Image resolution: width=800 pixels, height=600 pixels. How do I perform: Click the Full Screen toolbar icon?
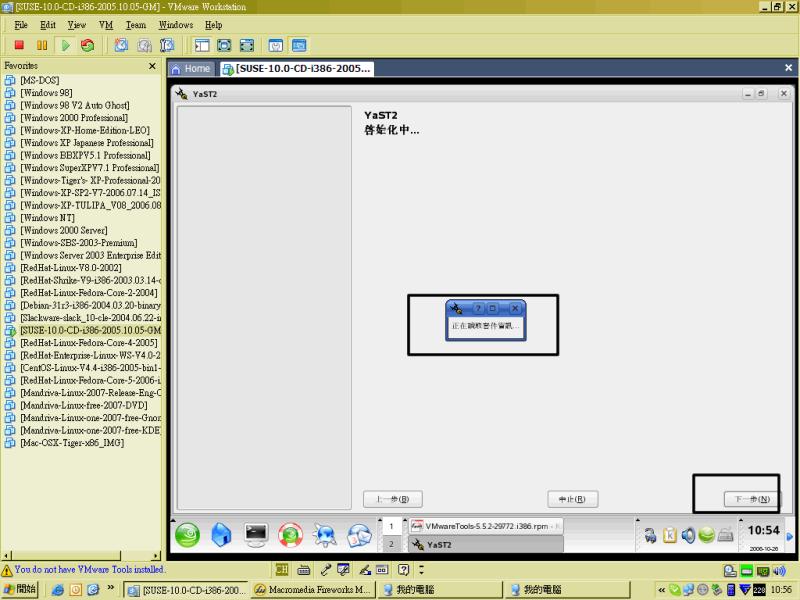[x=246, y=45]
